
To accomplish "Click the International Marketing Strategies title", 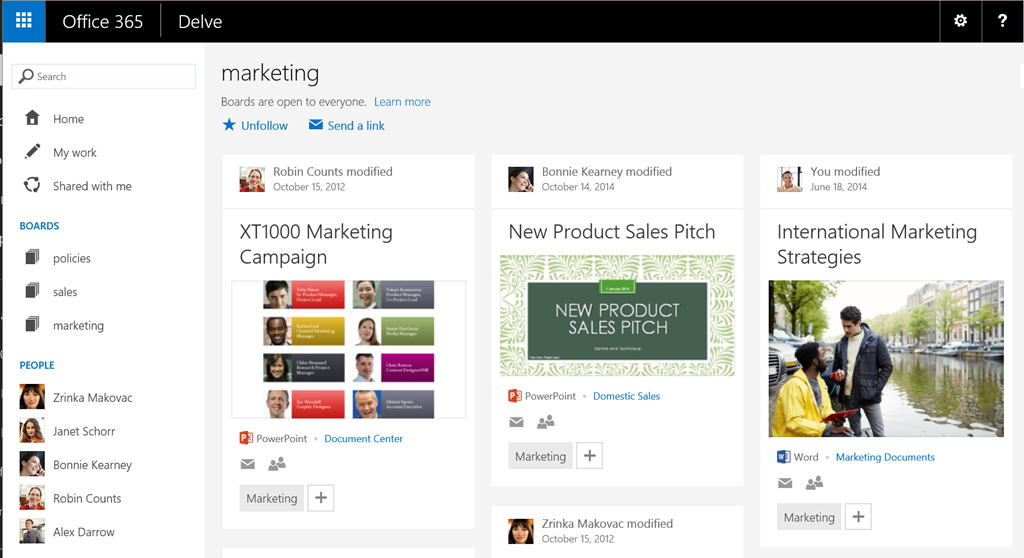I will 877,244.
